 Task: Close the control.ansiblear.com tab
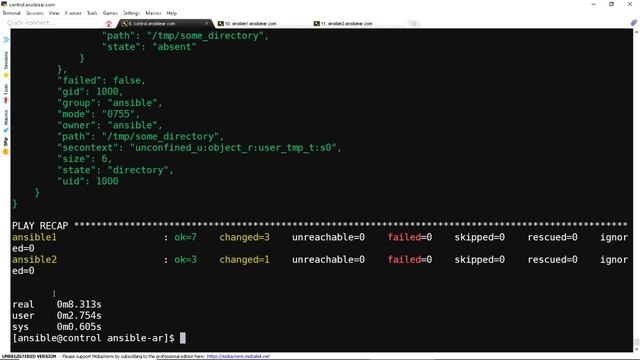(207, 24)
